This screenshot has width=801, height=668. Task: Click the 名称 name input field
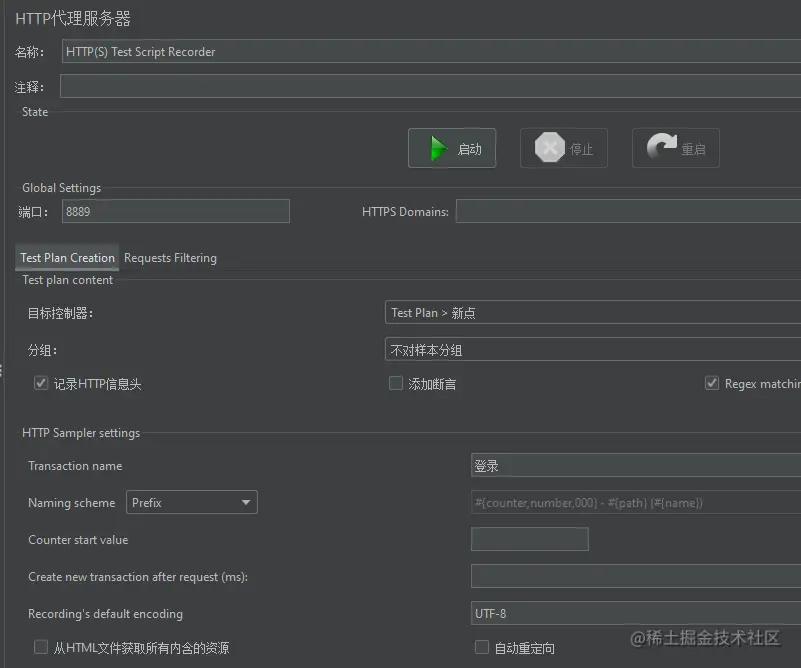pyautogui.click(x=431, y=52)
